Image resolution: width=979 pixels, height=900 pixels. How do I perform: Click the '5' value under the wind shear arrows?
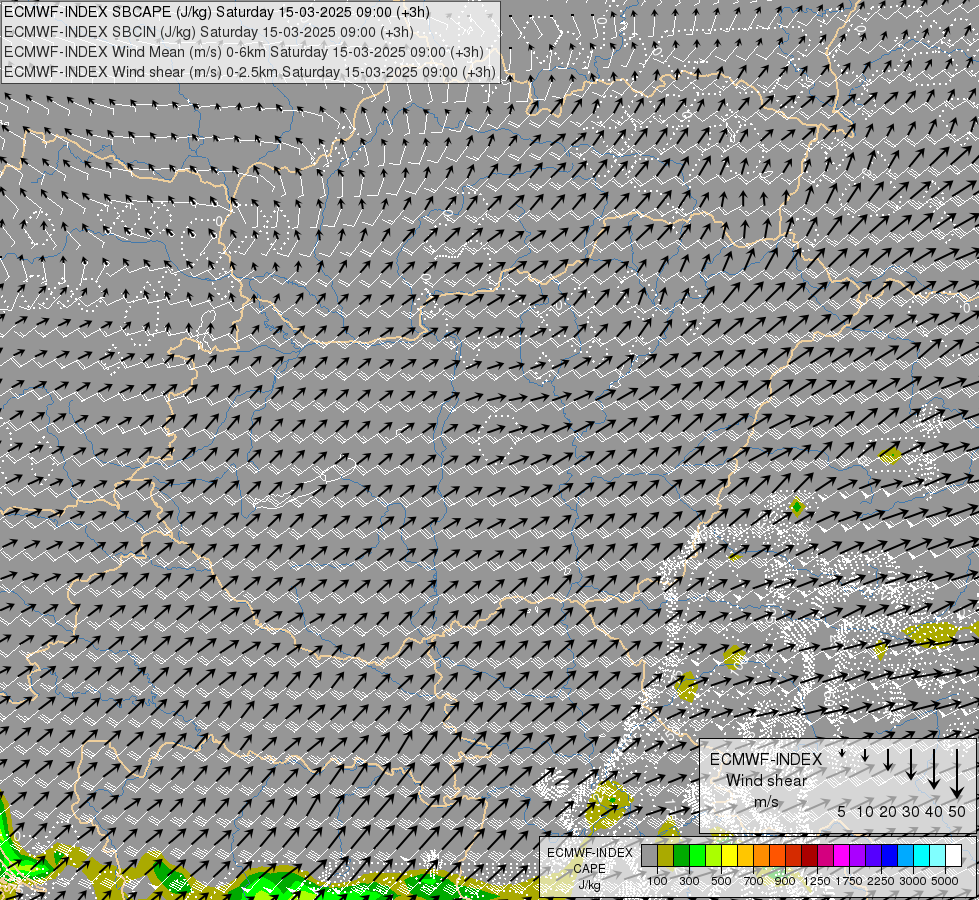tap(842, 811)
